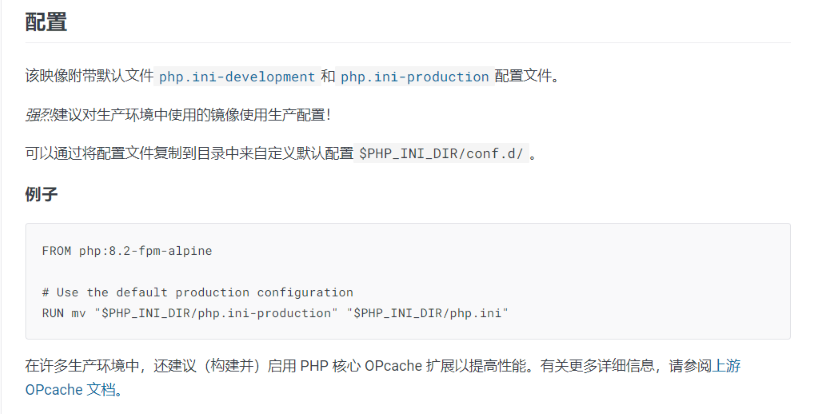
Task: Click the FROM keyword in code block
Action: [x=57, y=251]
